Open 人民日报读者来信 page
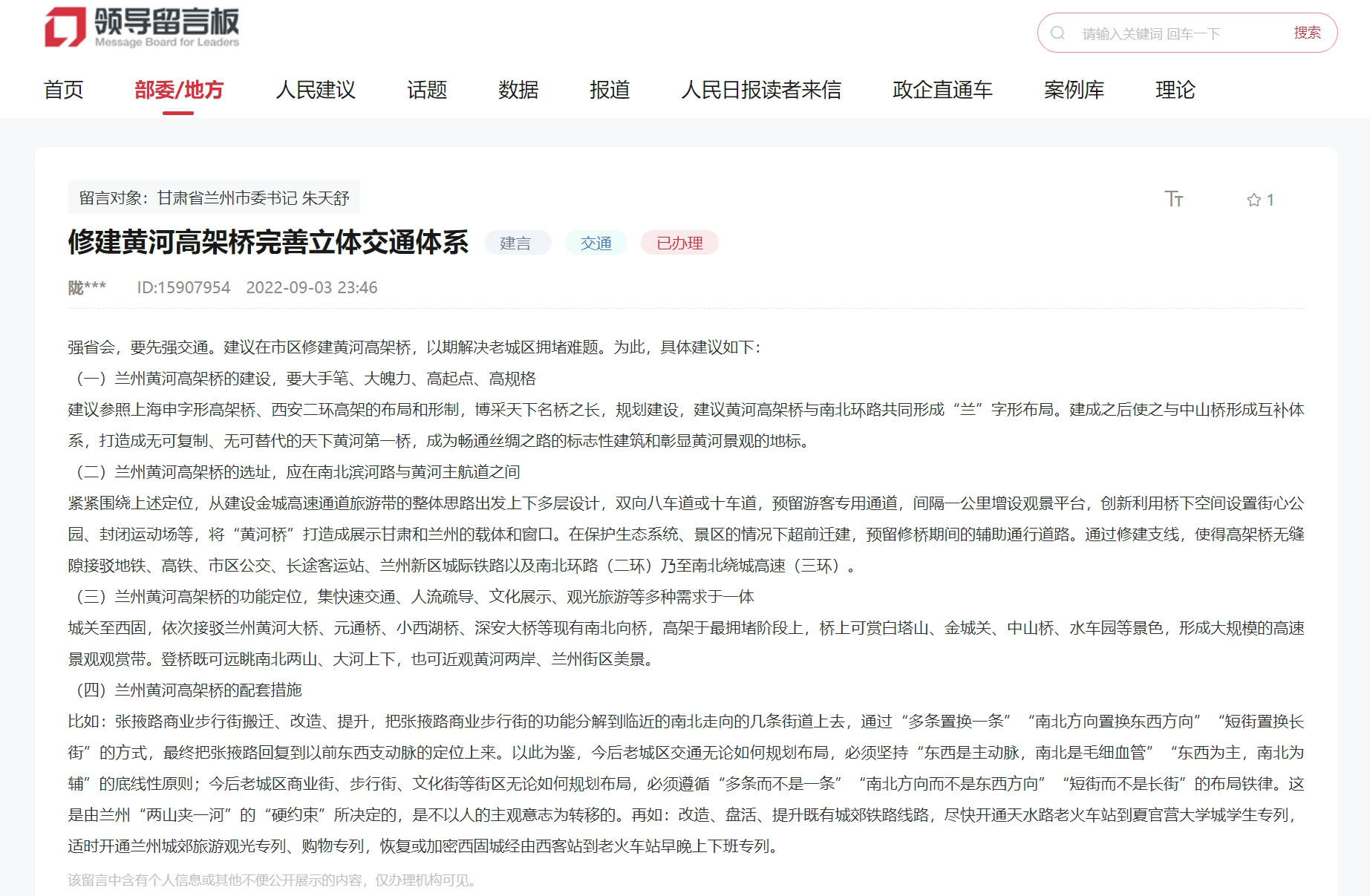 coord(761,90)
